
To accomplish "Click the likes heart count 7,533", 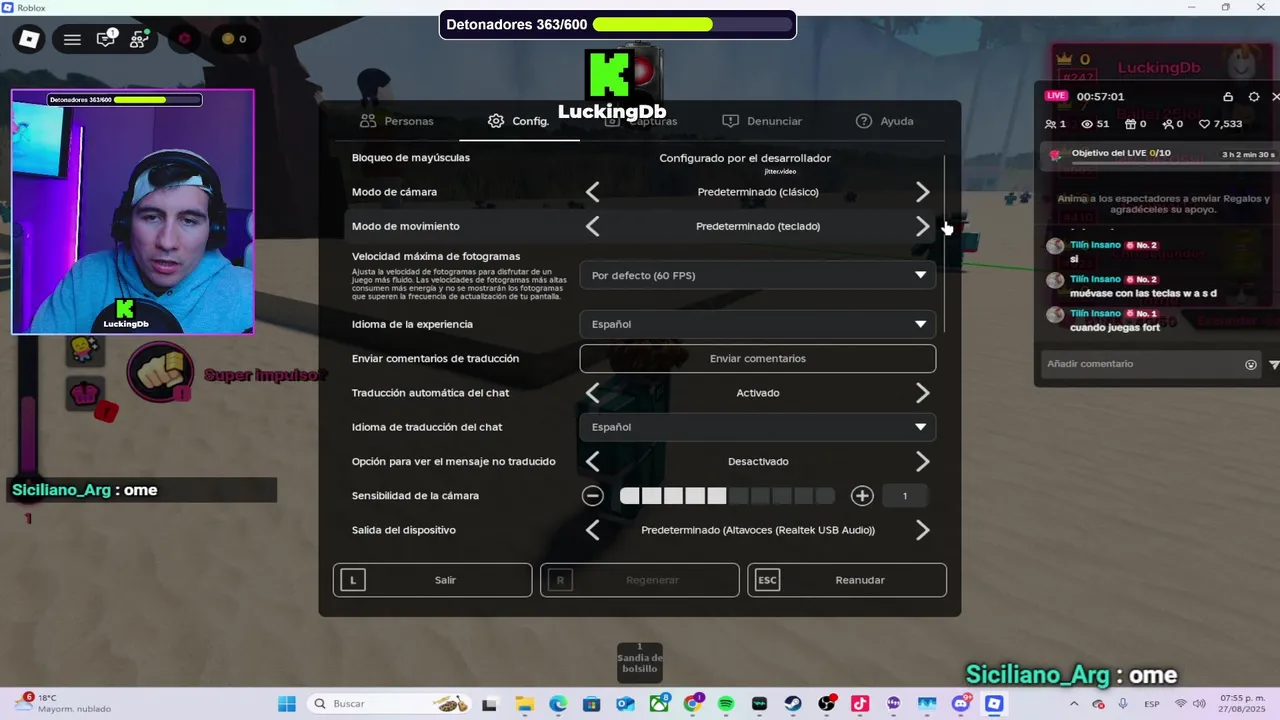I will point(1220,124).
